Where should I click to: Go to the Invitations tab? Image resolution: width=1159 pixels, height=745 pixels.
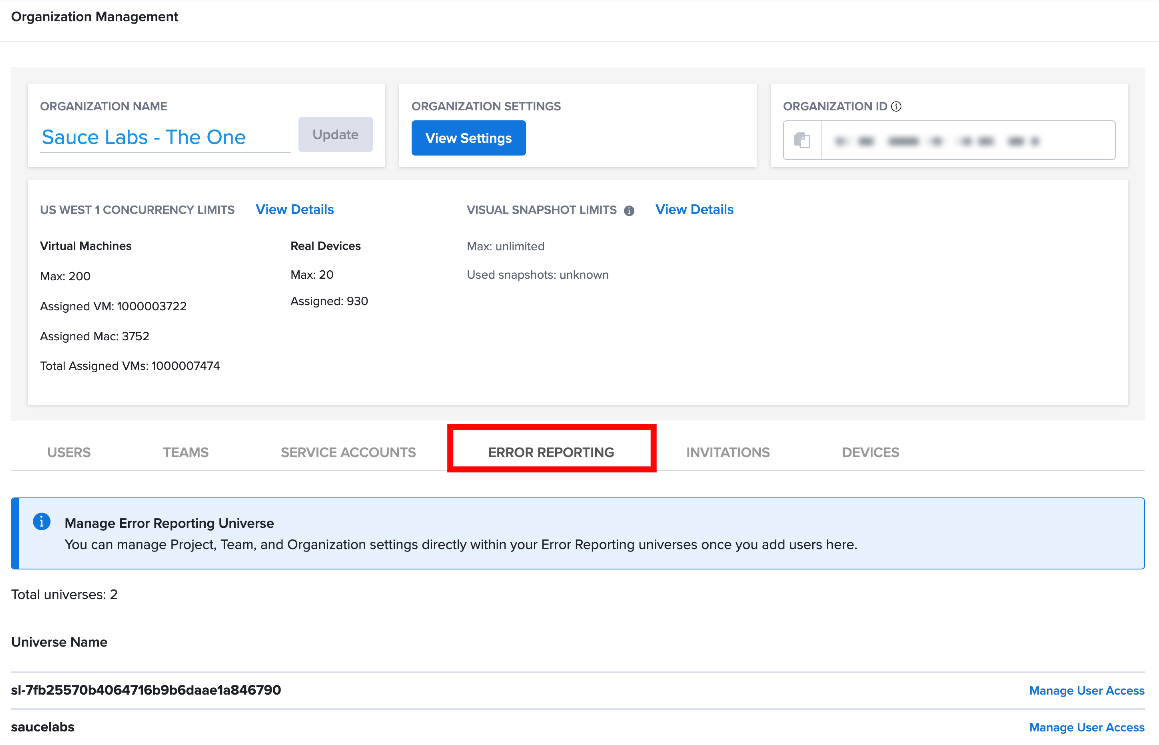(x=728, y=452)
